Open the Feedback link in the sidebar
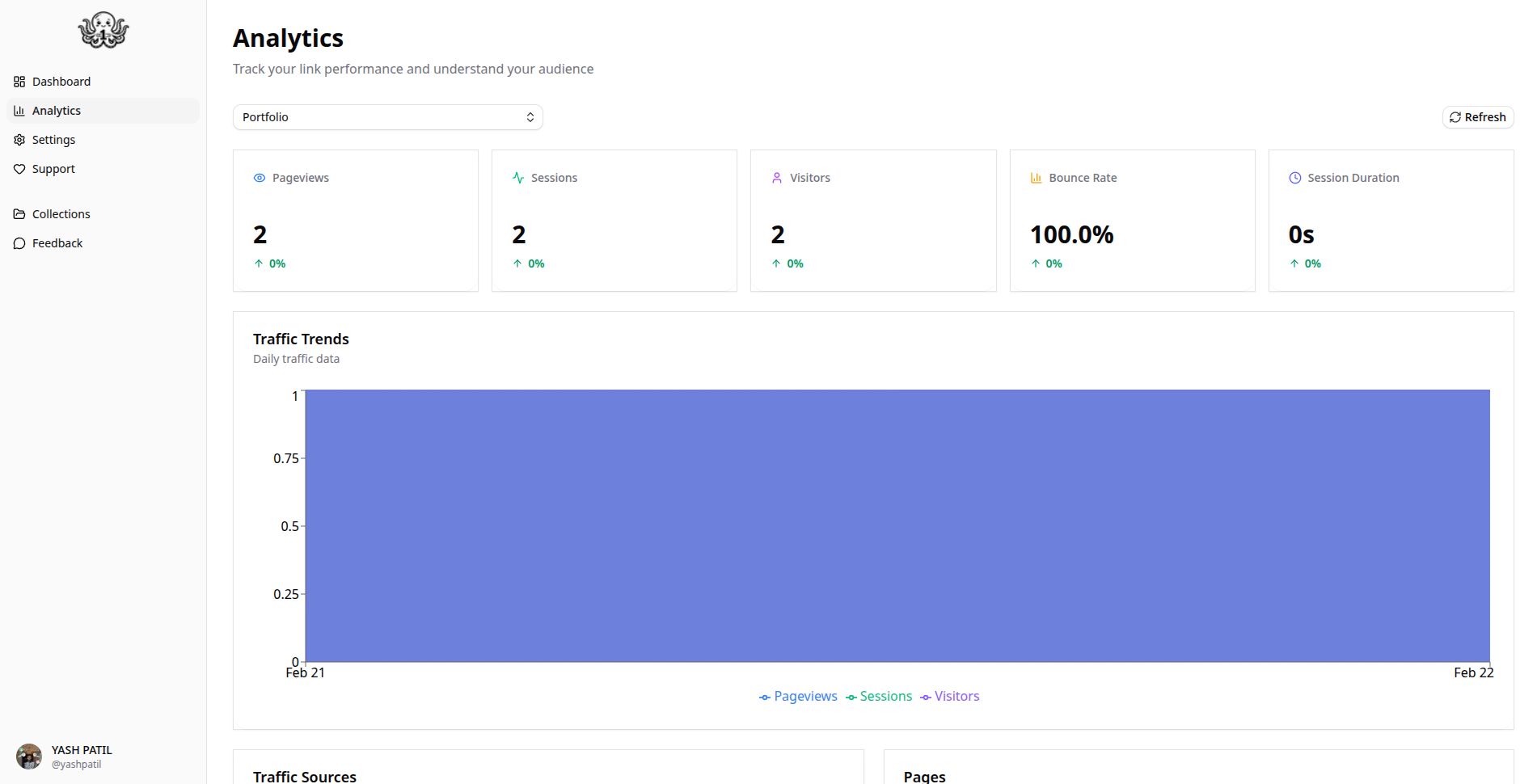This screenshot has width=1537, height=784. (57, 243)
